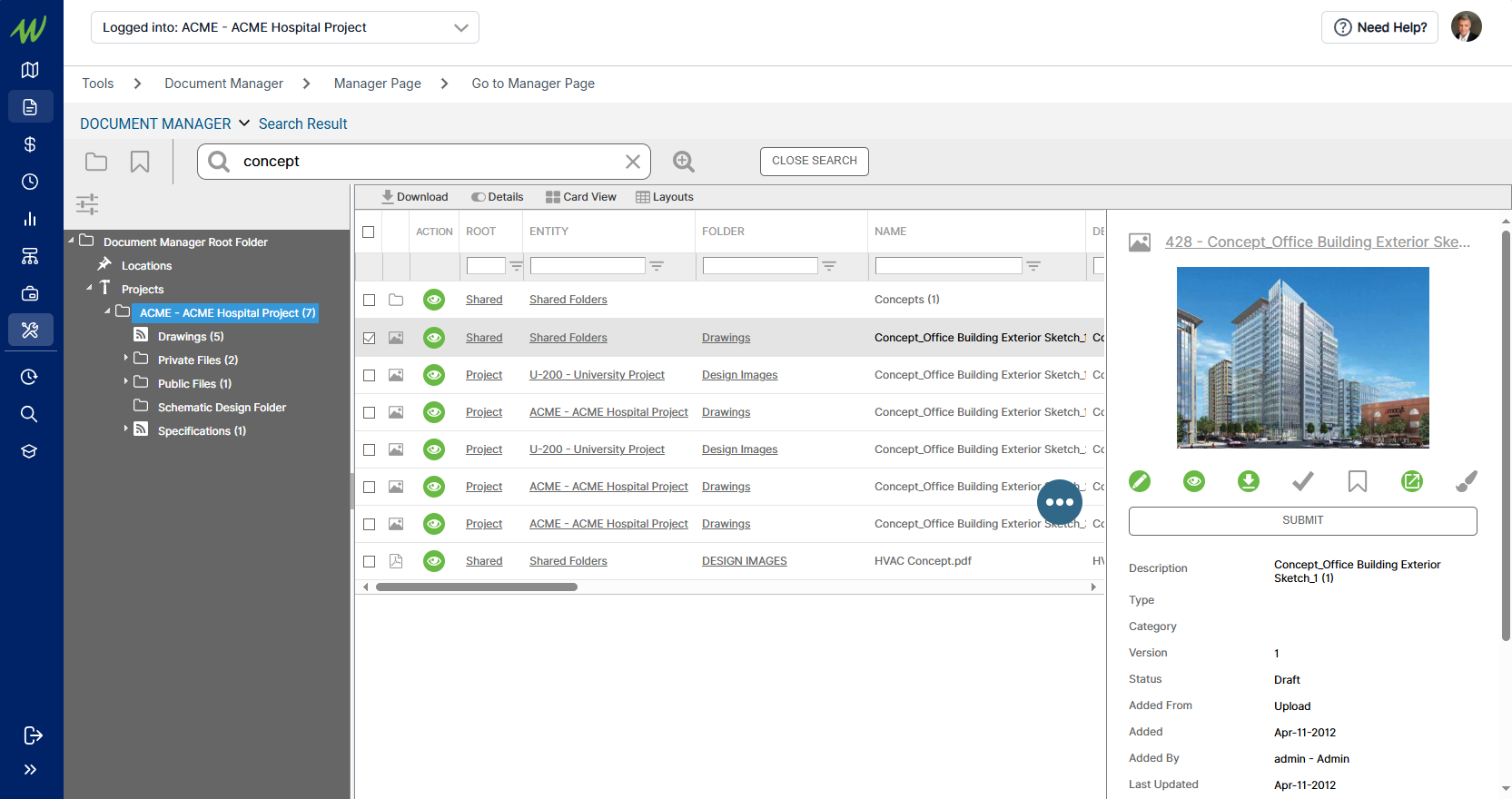Toggle the select-all checkbox in table header
1512x799 pixels.
click(369, 232)
